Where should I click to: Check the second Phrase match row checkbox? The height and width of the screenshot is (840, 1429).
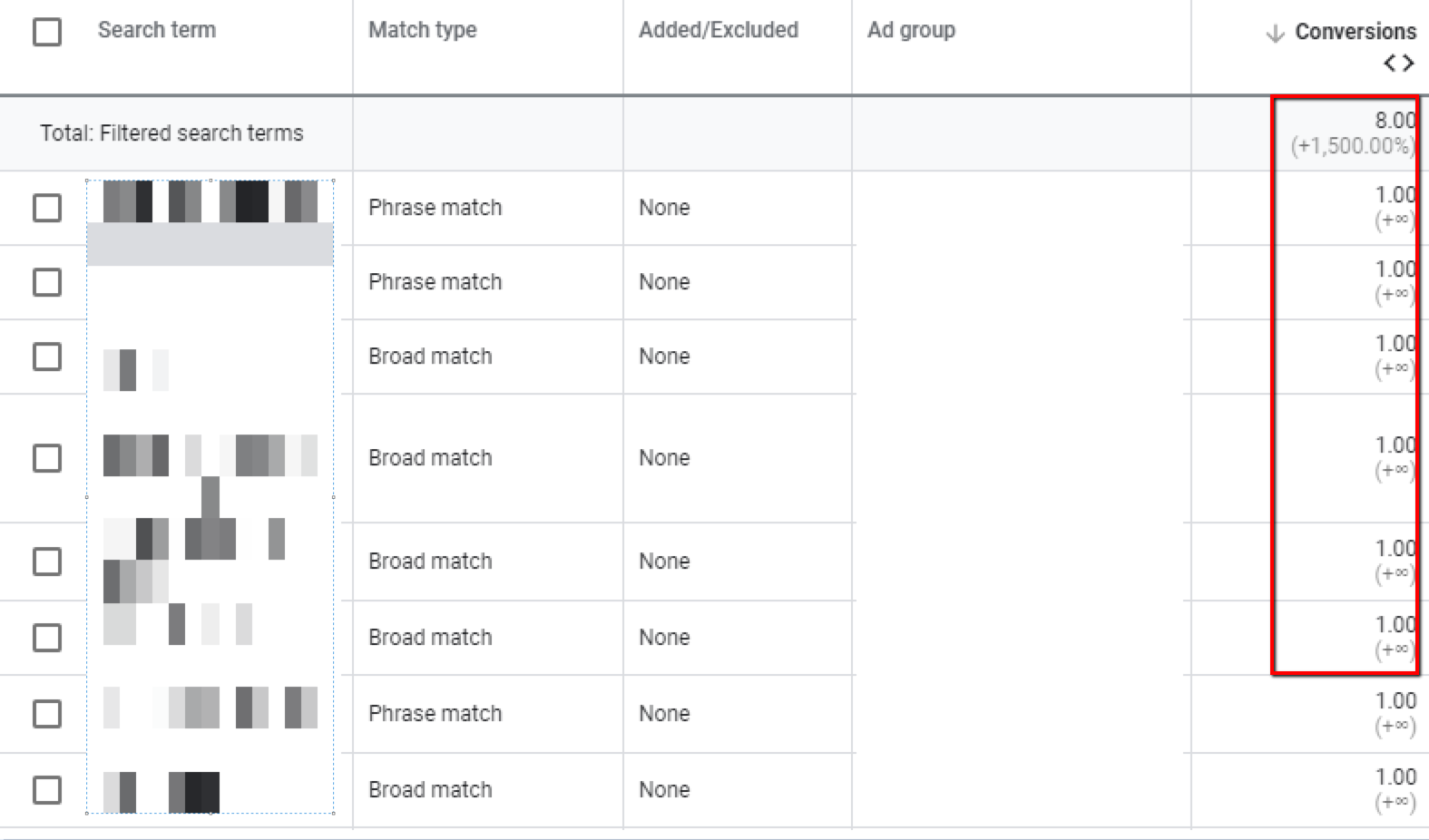point(47,282)
